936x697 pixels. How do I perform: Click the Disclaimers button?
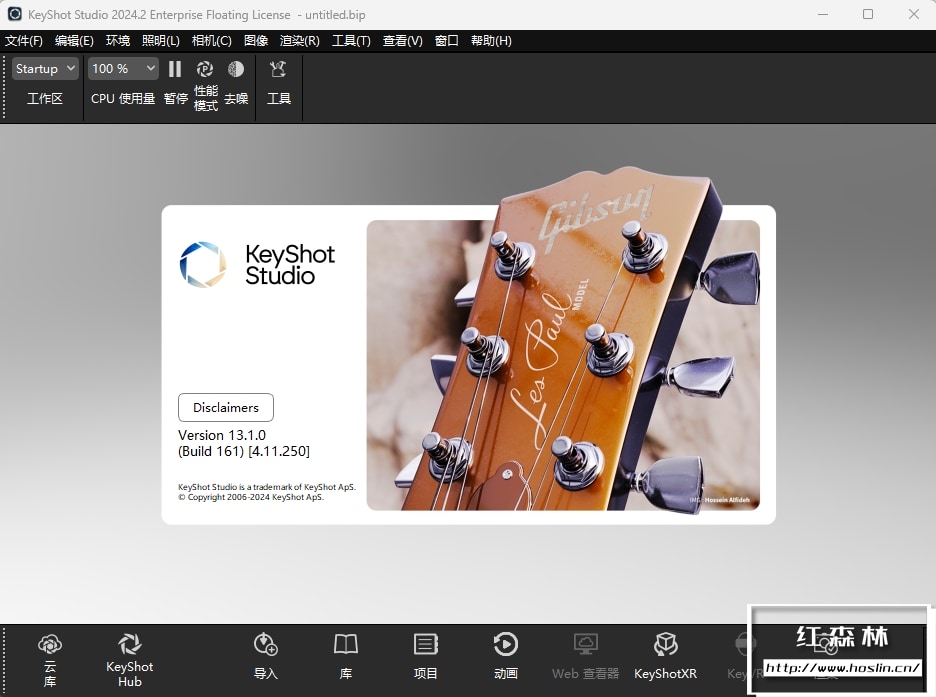(226, 408)
